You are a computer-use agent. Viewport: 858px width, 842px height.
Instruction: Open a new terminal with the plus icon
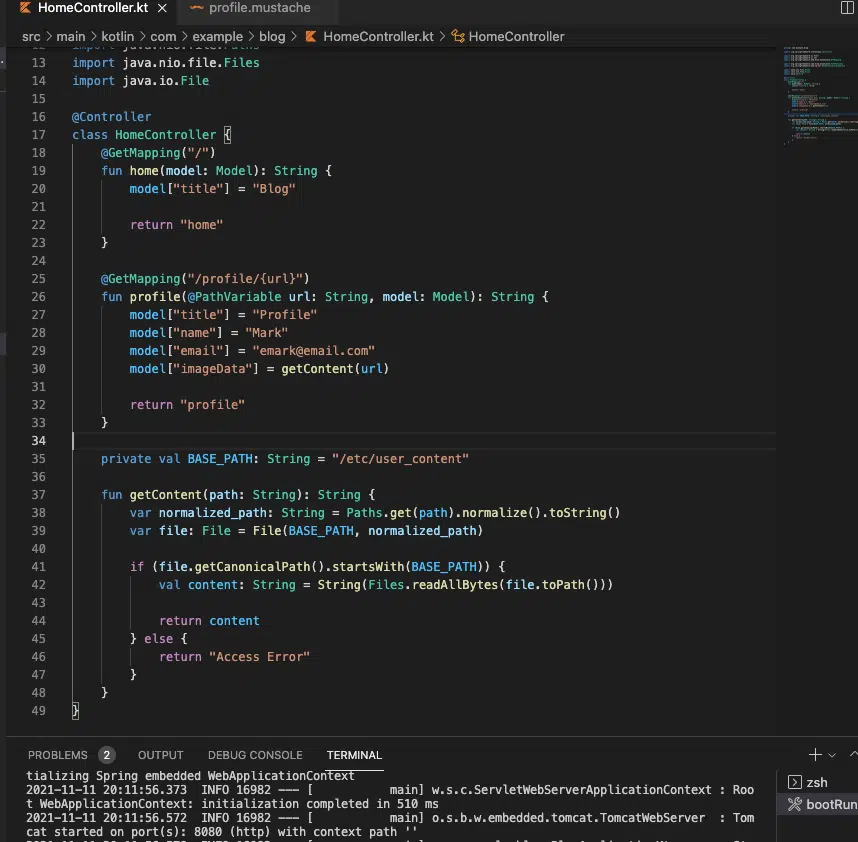[815, 754]
